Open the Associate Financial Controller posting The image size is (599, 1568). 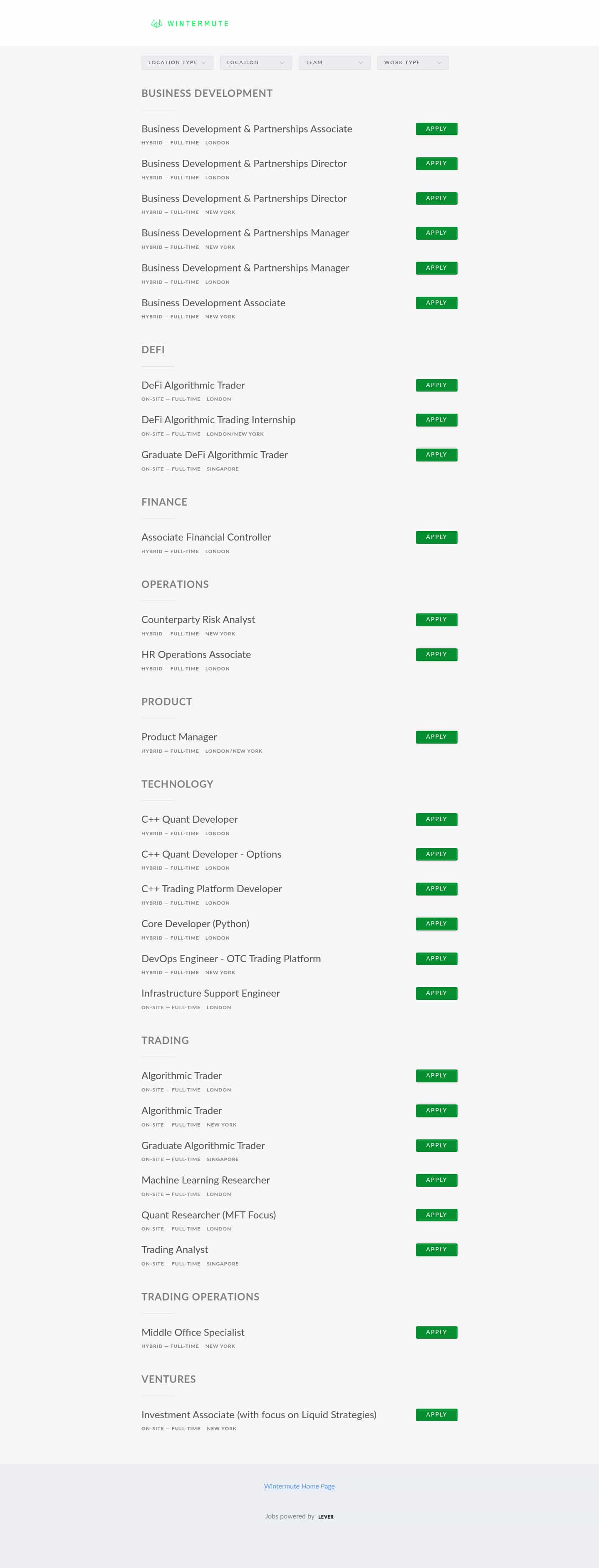[x=206, y=537]
